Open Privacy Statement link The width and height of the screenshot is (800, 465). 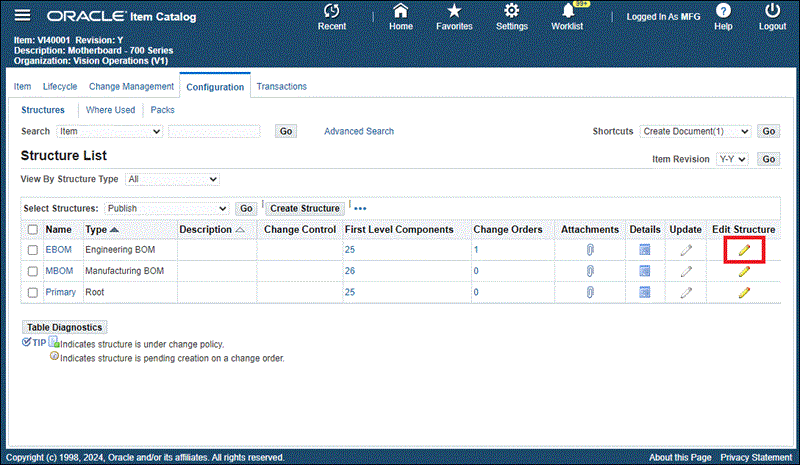pyautogui.click(x=756, y=457)
